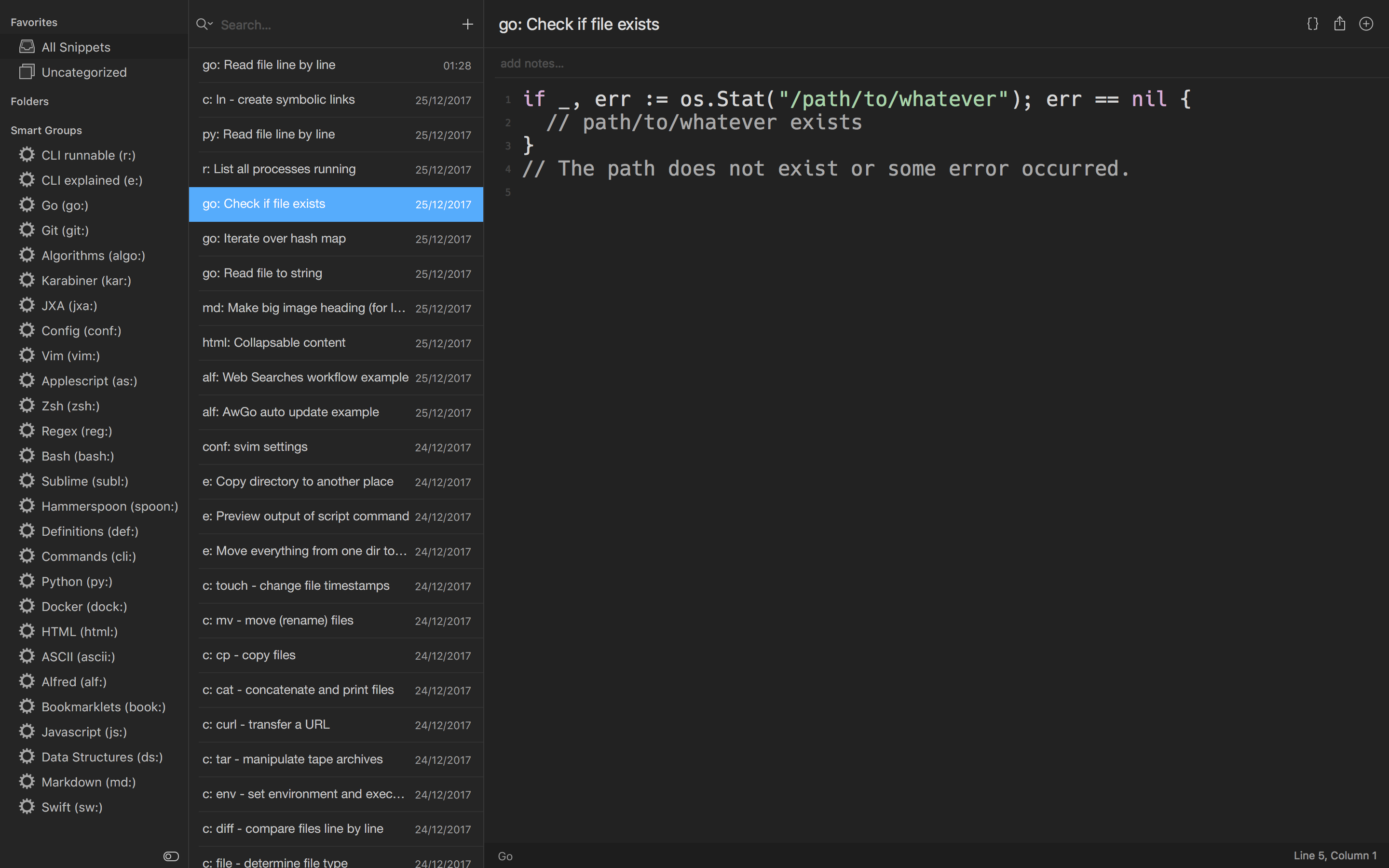Open the search options magnifier dropdown

tap(204, 24)
